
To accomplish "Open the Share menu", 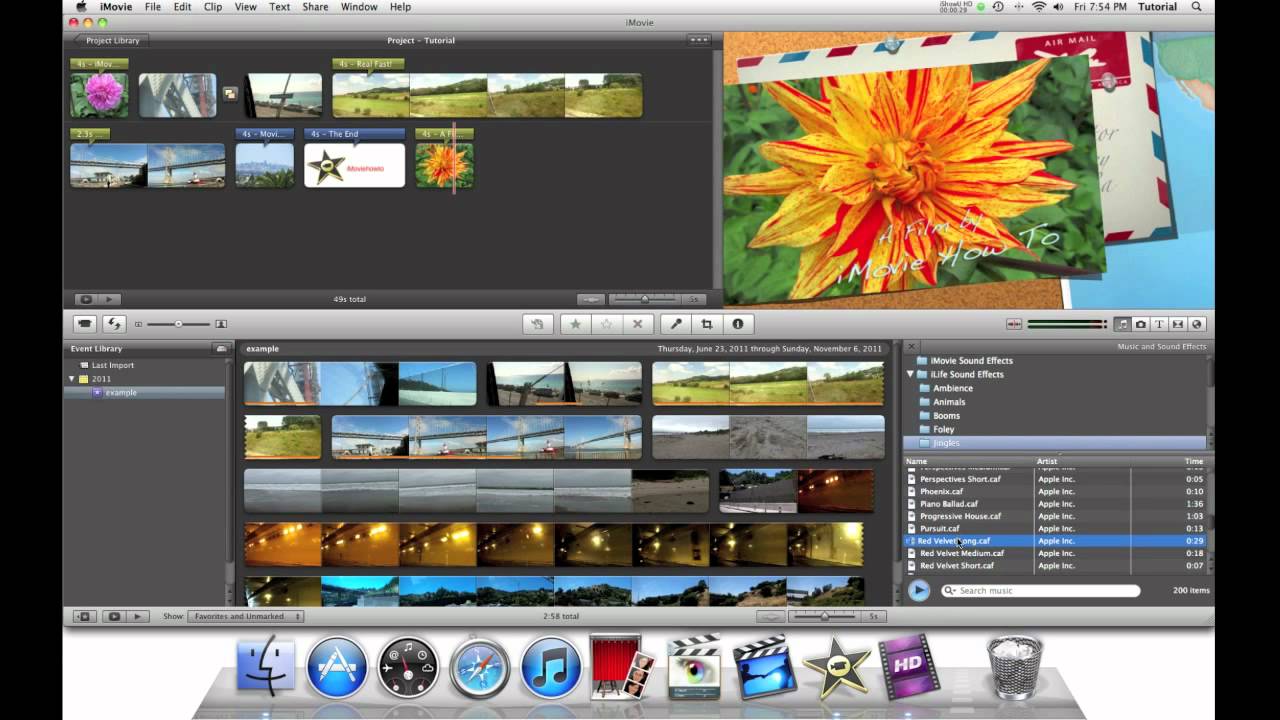I will tap(315, 7).
